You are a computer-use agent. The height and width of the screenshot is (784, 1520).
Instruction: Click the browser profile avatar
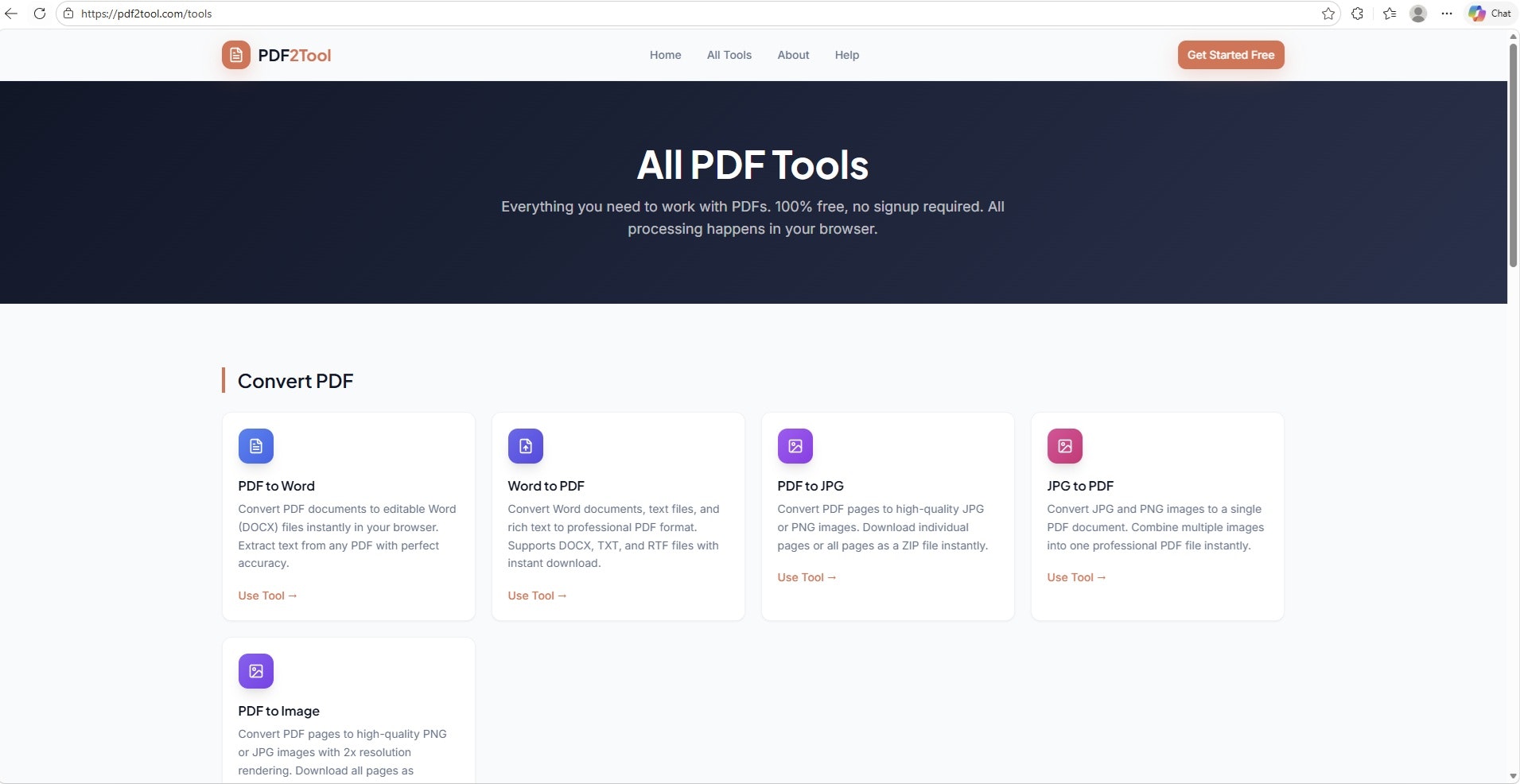(x=1417, y=13)
